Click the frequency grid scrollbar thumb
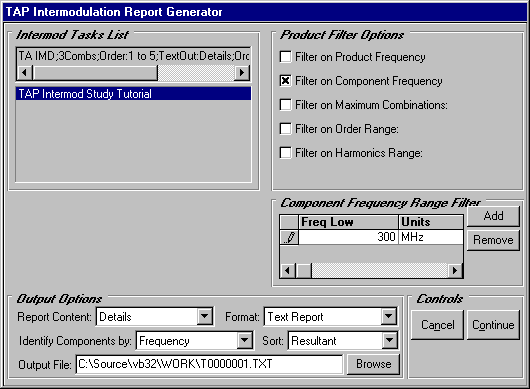 [304, 270]
